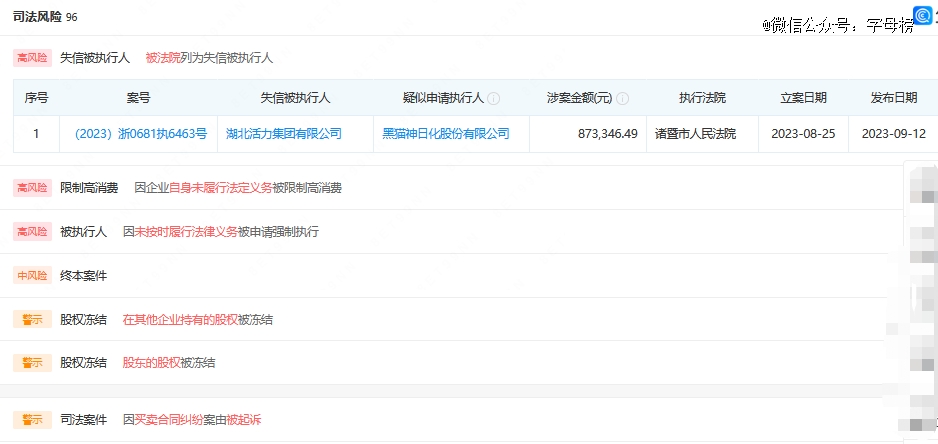Open 黑猫神日化股份有限公司 company link
This screenshot has width=938, height=444.
(446, 133)
